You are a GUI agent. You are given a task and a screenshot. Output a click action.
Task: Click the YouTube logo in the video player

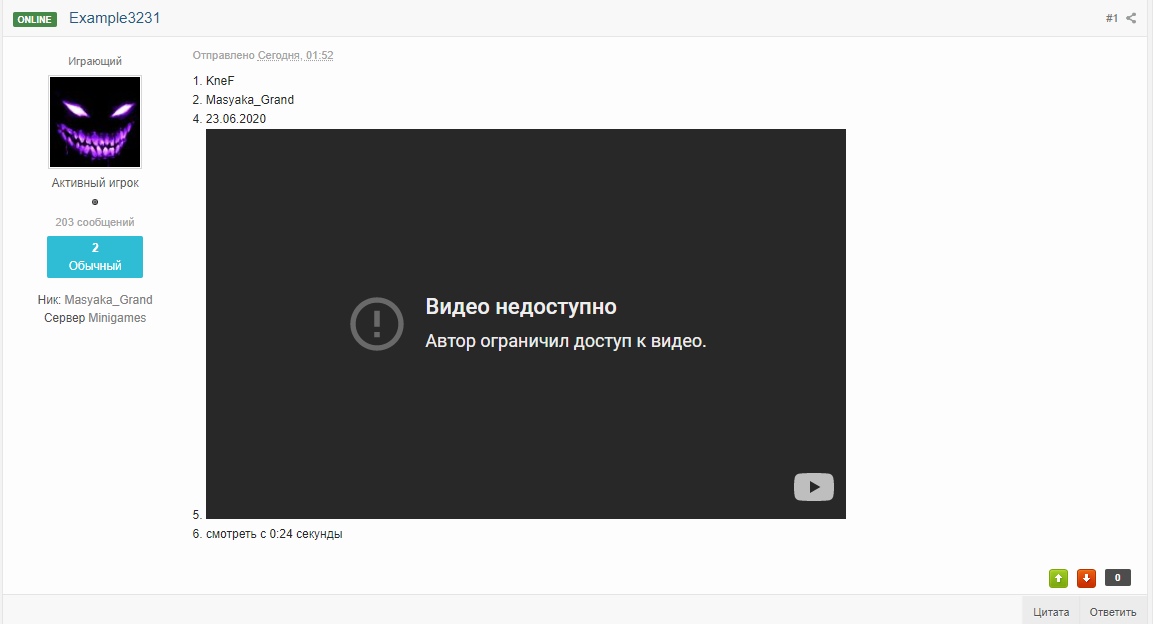(x=814, y=487)
